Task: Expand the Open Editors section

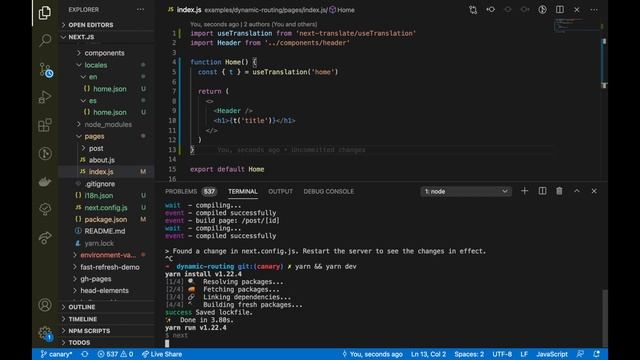Action: pyautogui.click(x=107, y=25)
